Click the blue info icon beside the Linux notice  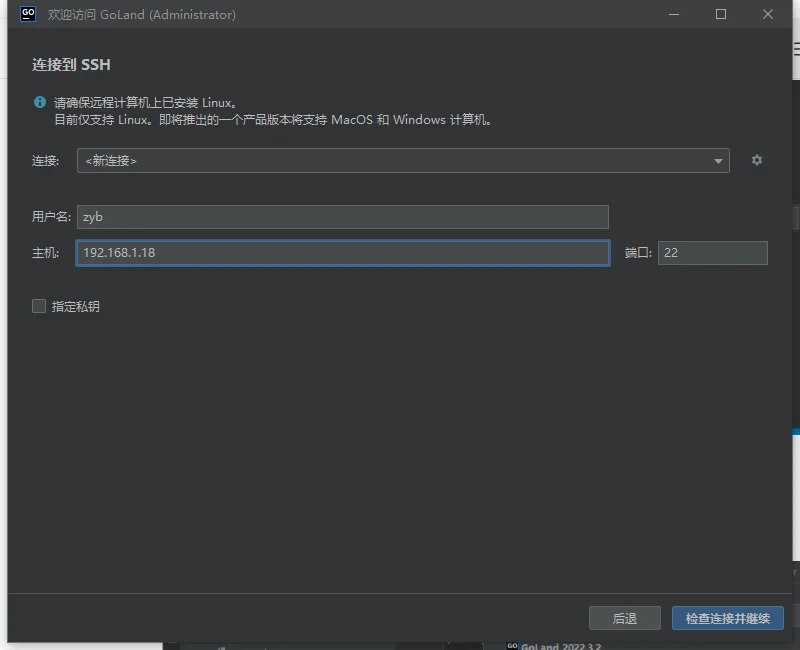coord(40,102)
